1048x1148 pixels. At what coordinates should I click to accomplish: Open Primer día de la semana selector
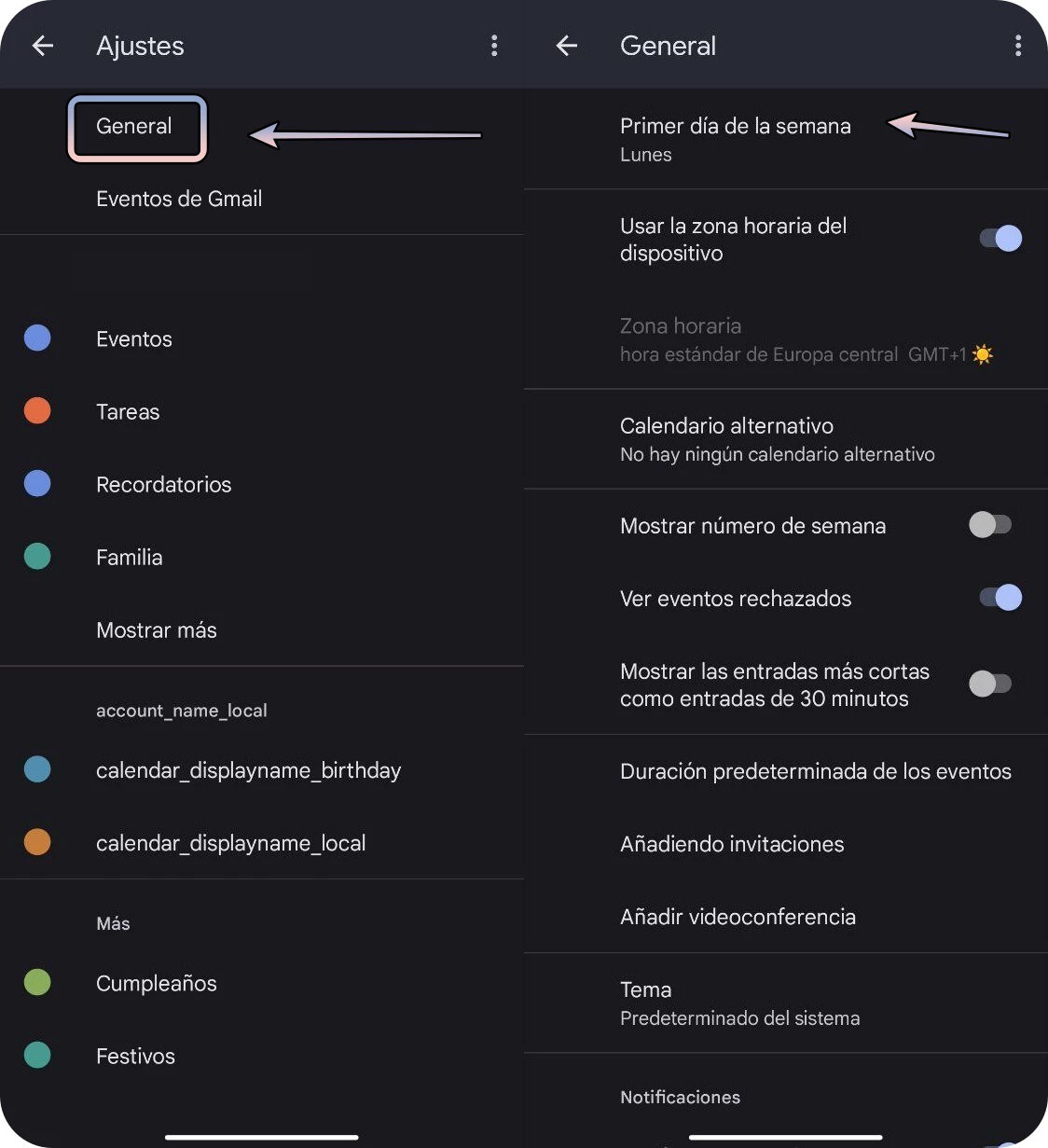click(786, 139)
